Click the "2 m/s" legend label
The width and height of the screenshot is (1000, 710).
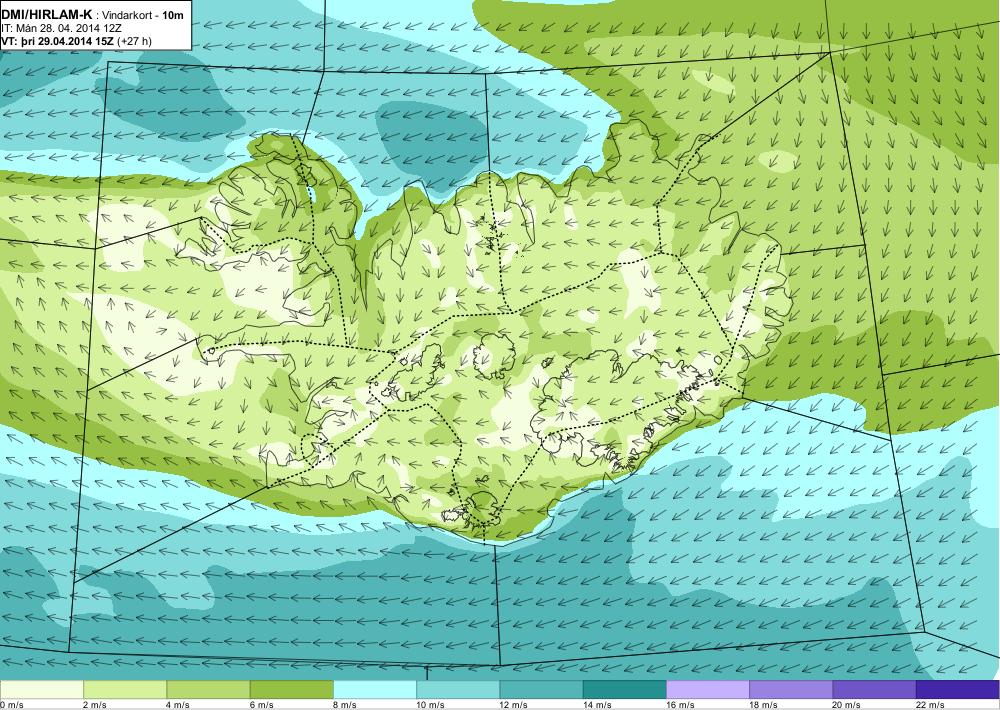(95, 705)
